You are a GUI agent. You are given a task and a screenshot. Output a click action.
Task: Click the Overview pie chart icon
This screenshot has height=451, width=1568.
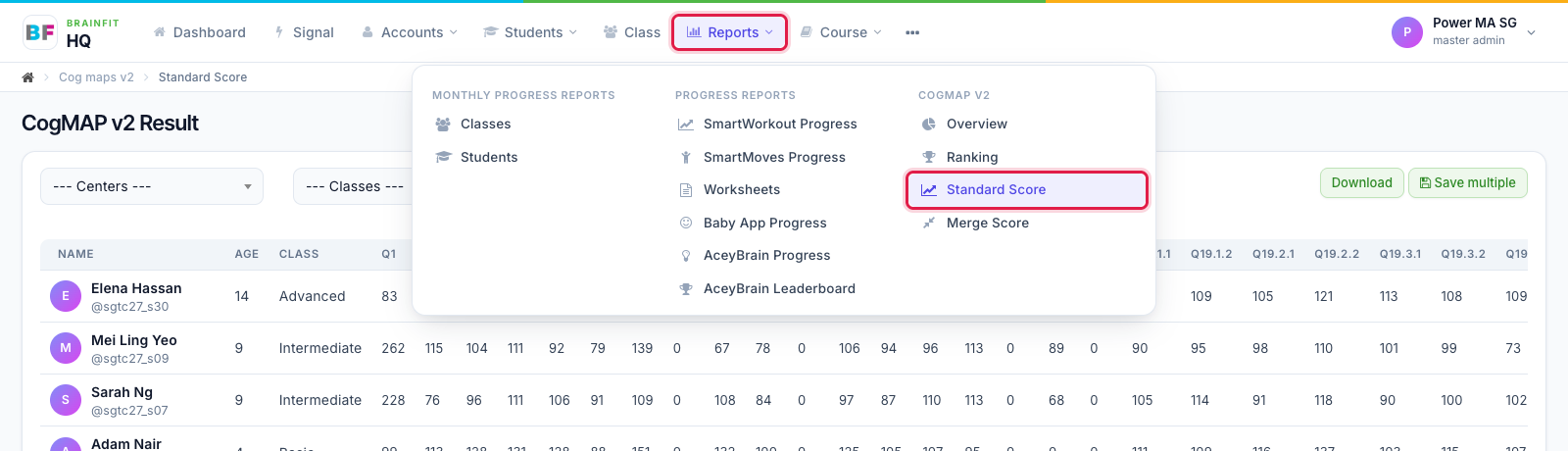[929, 125]
